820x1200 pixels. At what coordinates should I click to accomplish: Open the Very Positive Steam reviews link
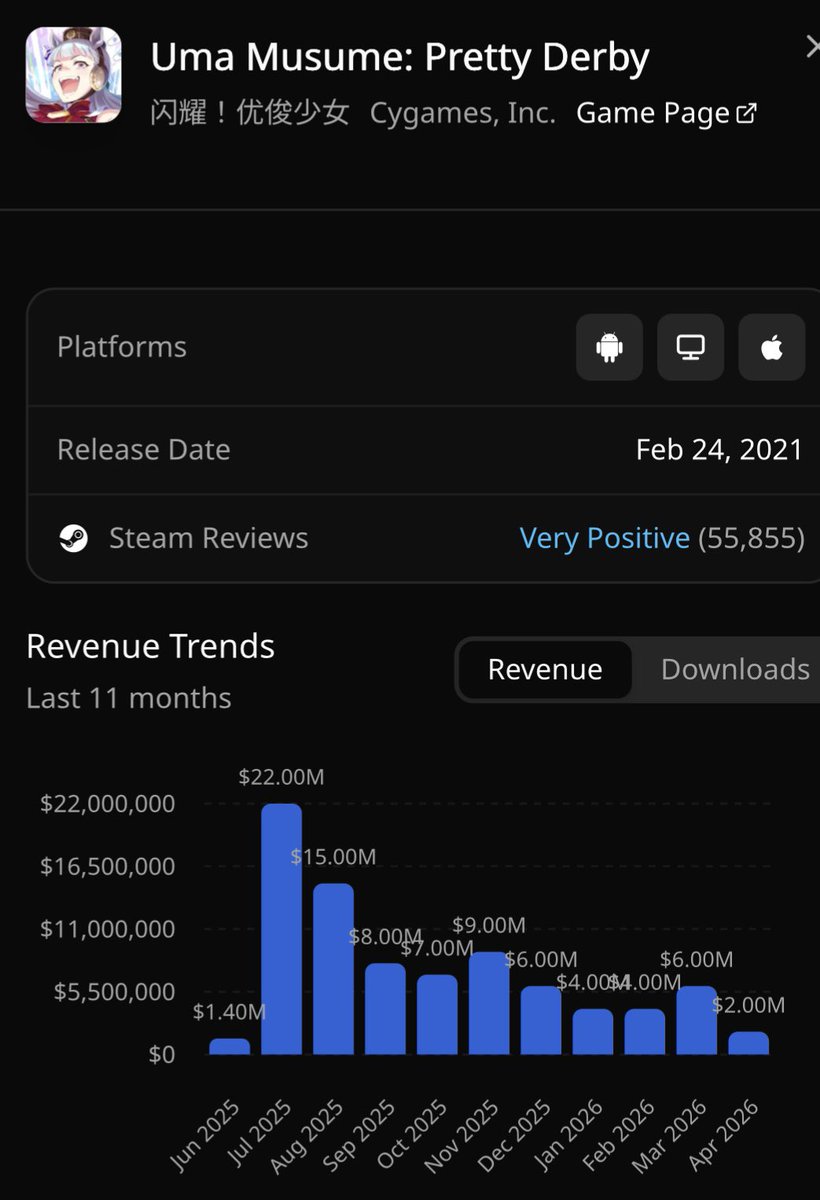pyautogui.click(x=605, y=538)
